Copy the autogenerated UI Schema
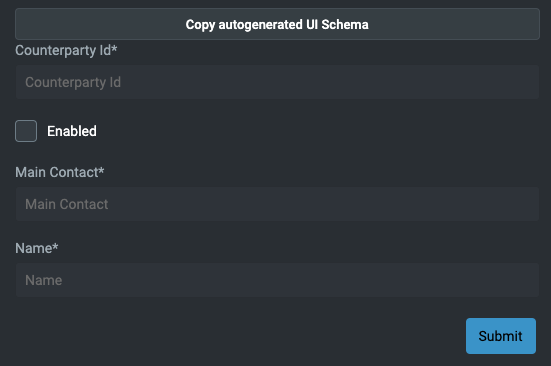 pyautogui.click(x=277, y=24)
